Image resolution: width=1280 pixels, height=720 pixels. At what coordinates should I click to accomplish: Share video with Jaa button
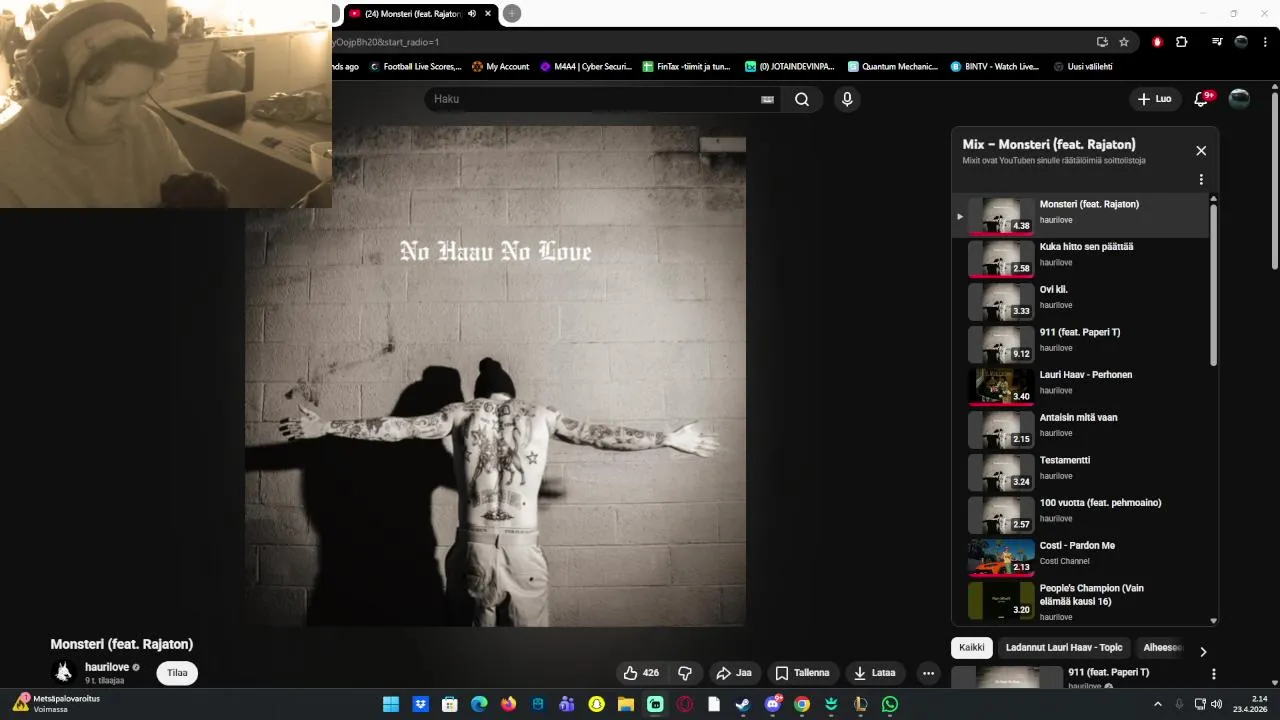click(x=733, y=673)
